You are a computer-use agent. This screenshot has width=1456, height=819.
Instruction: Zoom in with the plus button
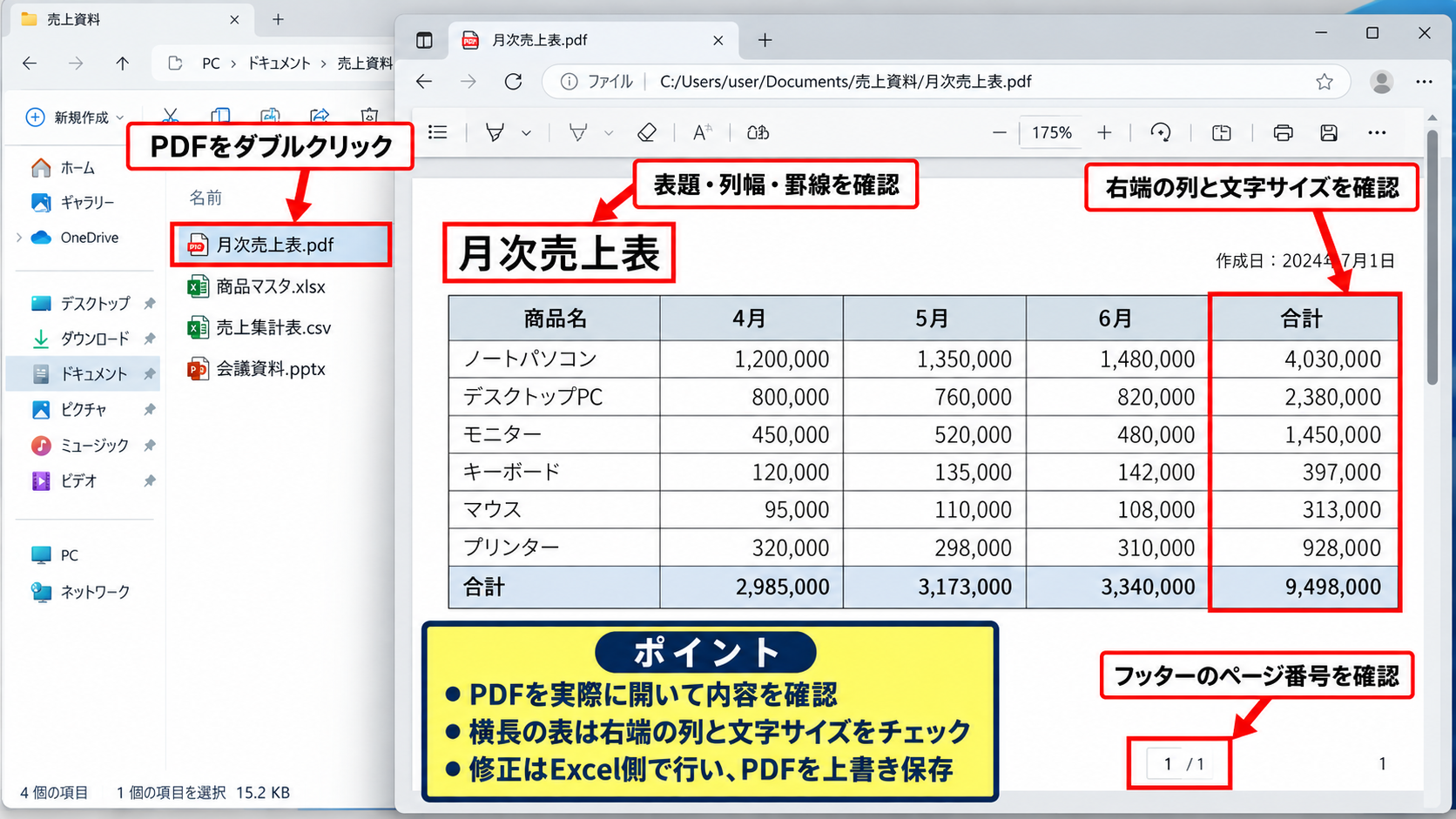coord(1104,132)
